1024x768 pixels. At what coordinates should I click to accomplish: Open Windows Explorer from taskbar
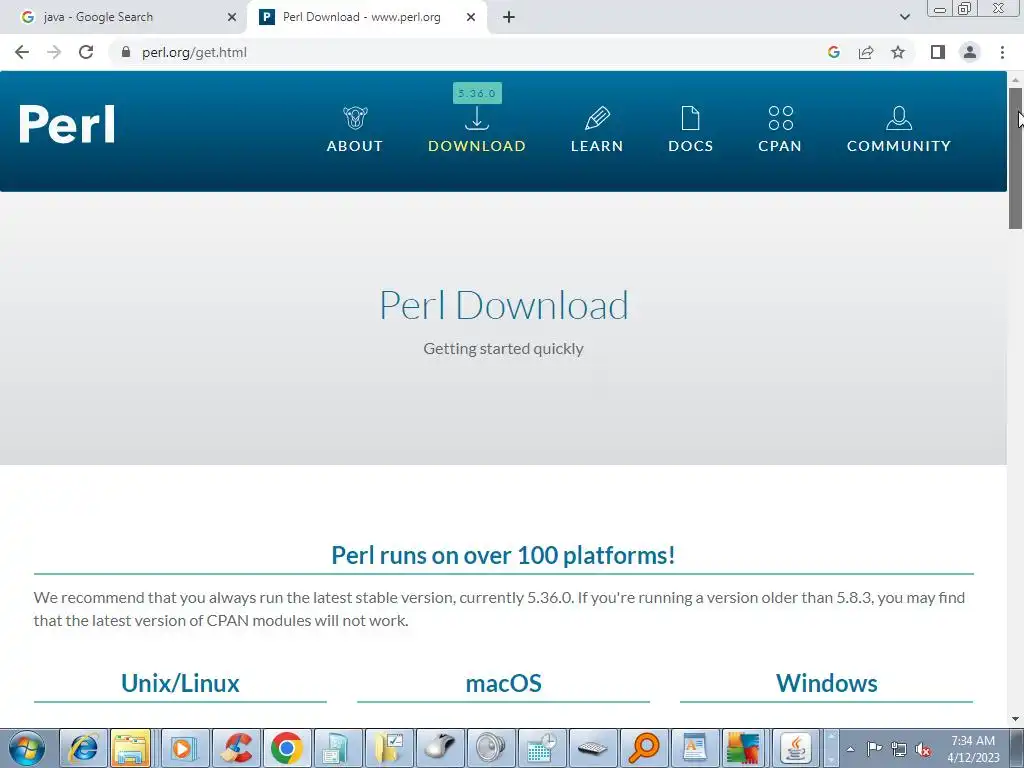pyautogui.click(x=131, y=748)
